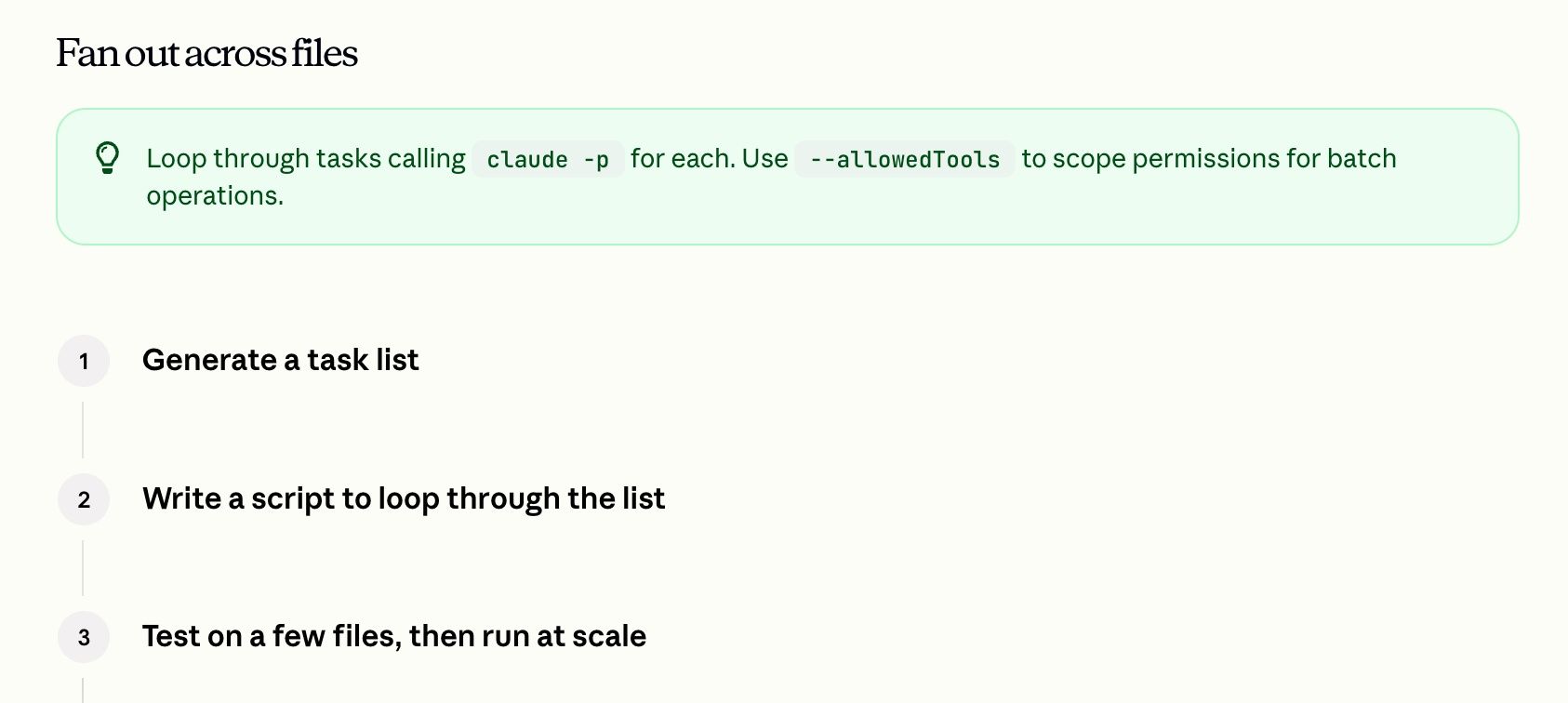Expand "Write a script to loop through the list"
Viewport: 1568px width, 703px height.
click(404, 498)
